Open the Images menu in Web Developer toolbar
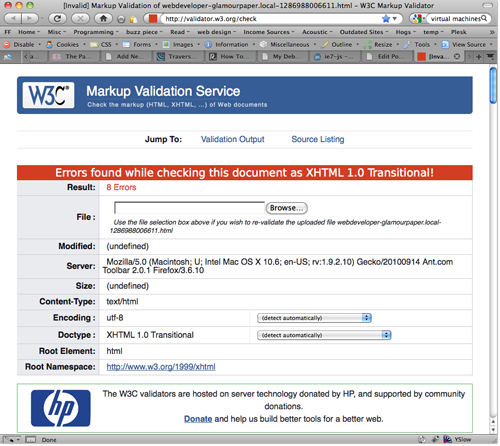 click(x=181, y=44)
